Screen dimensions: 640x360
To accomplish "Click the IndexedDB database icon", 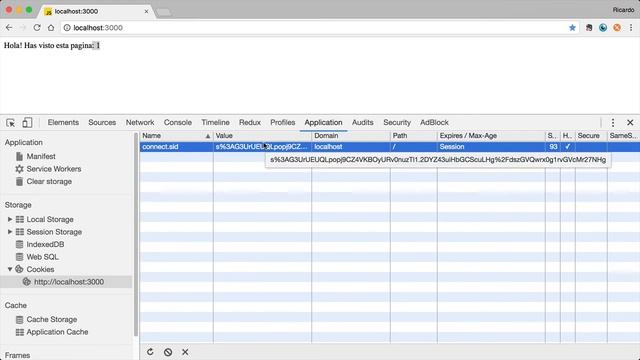I will [x=19, y=244].
